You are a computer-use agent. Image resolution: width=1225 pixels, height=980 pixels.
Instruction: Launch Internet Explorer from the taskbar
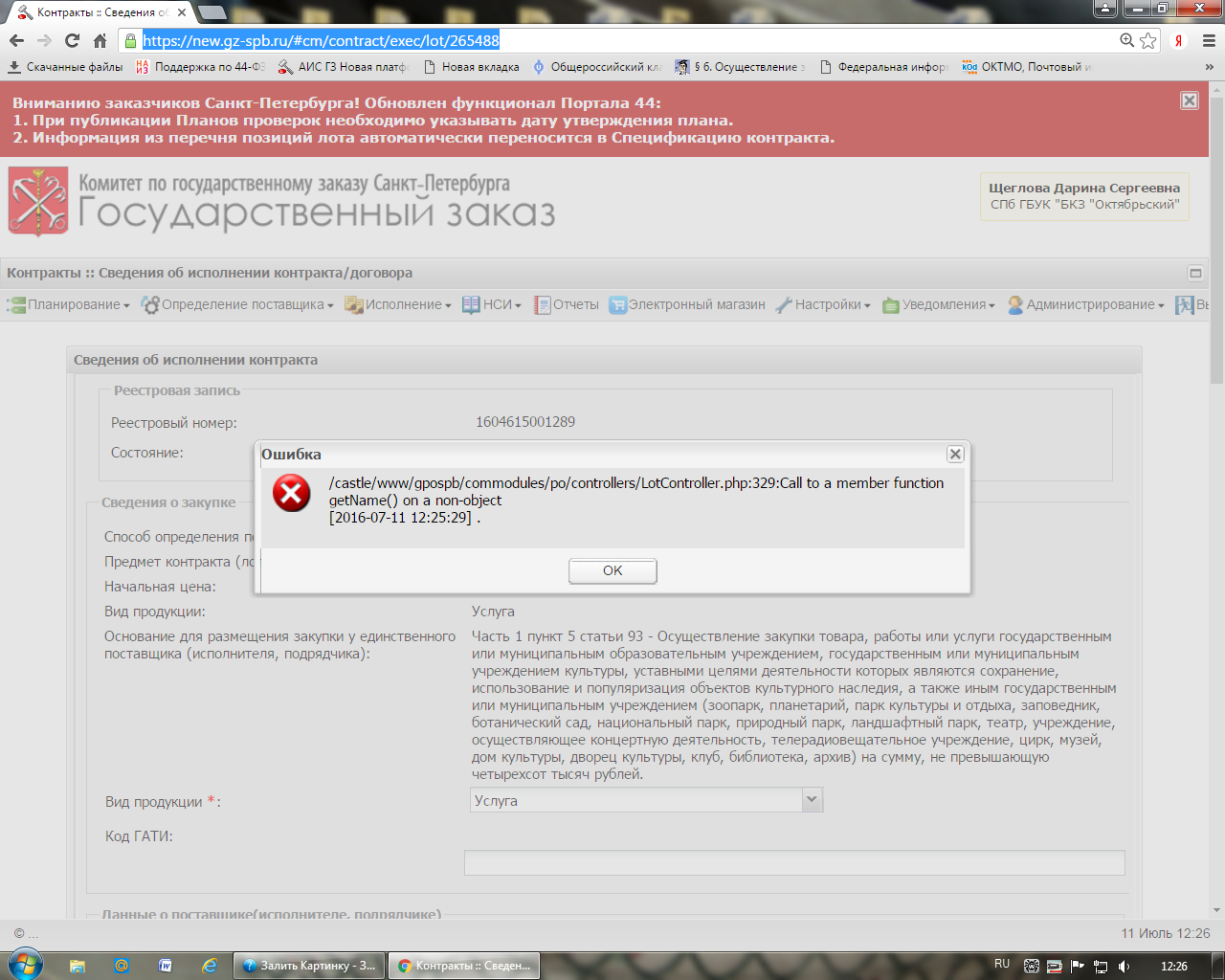point(209,966)
